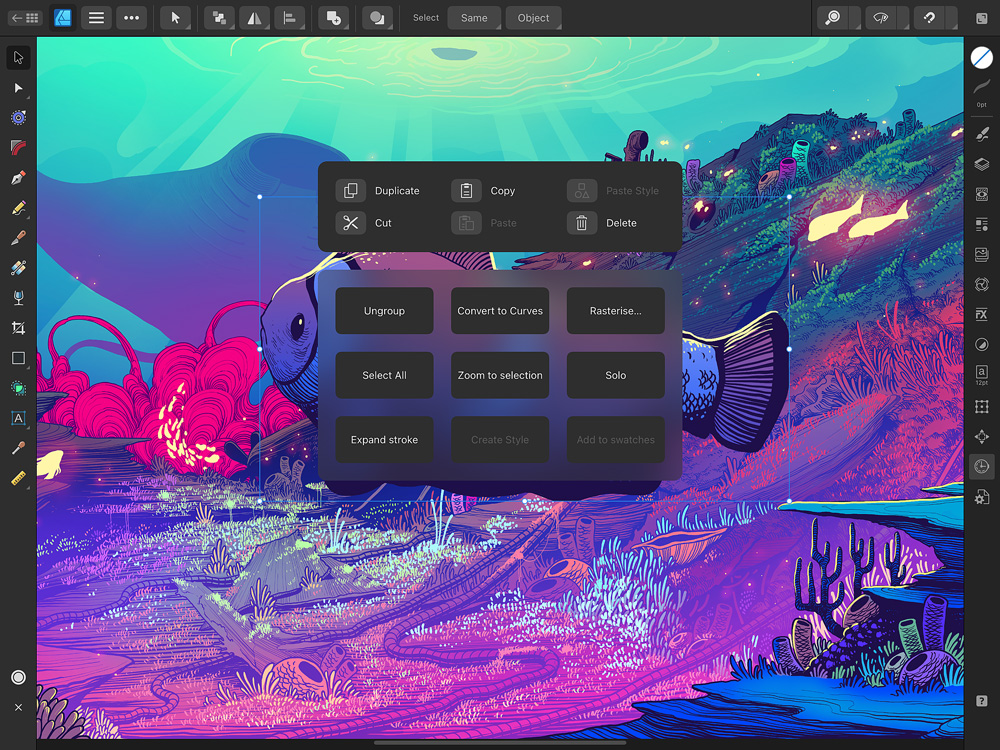Choose Copy from the context menu
Image resolution: width=1000 pixels, height=750 pixels.
pos(483,191)
